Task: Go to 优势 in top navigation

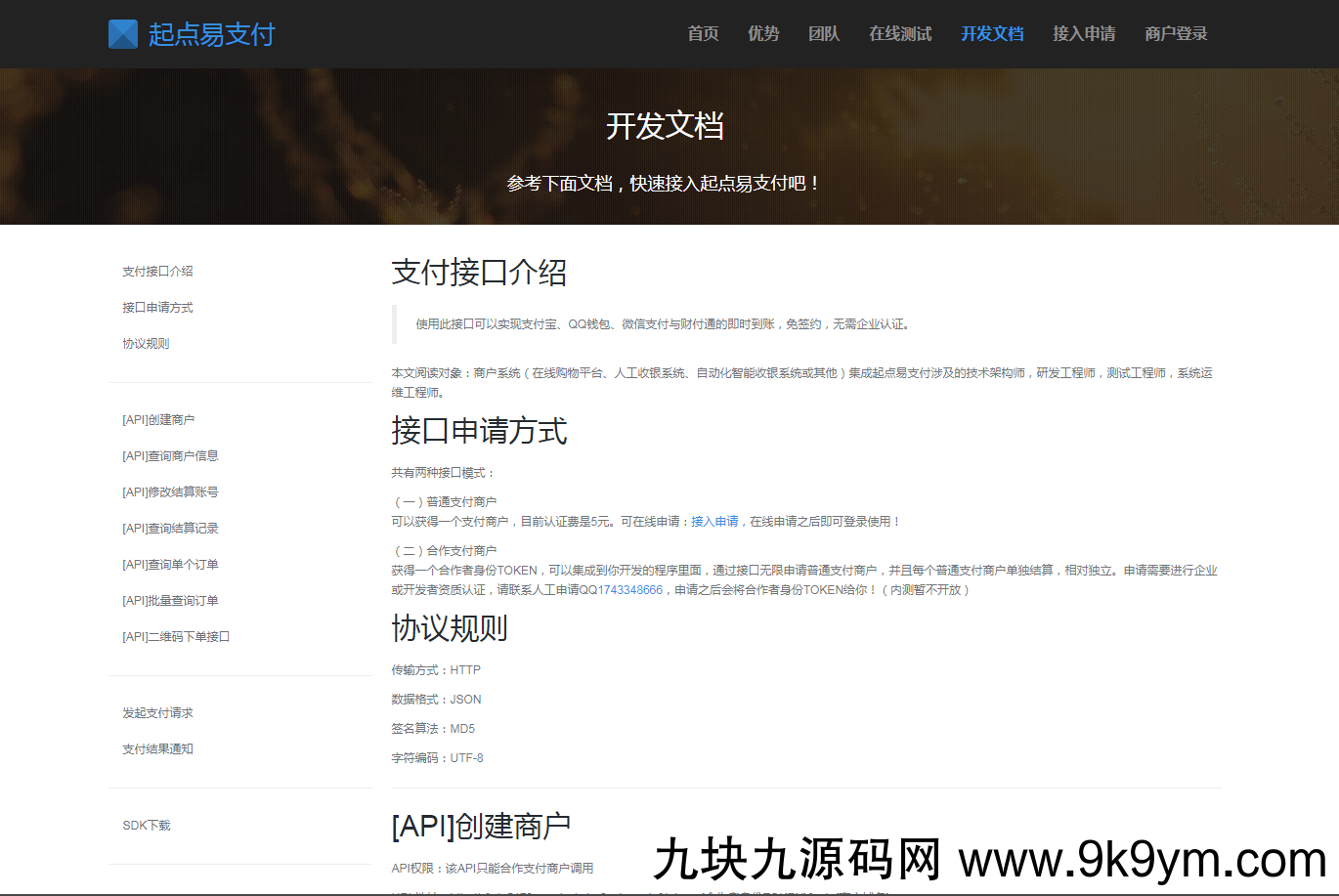Action: click(763, 34)
